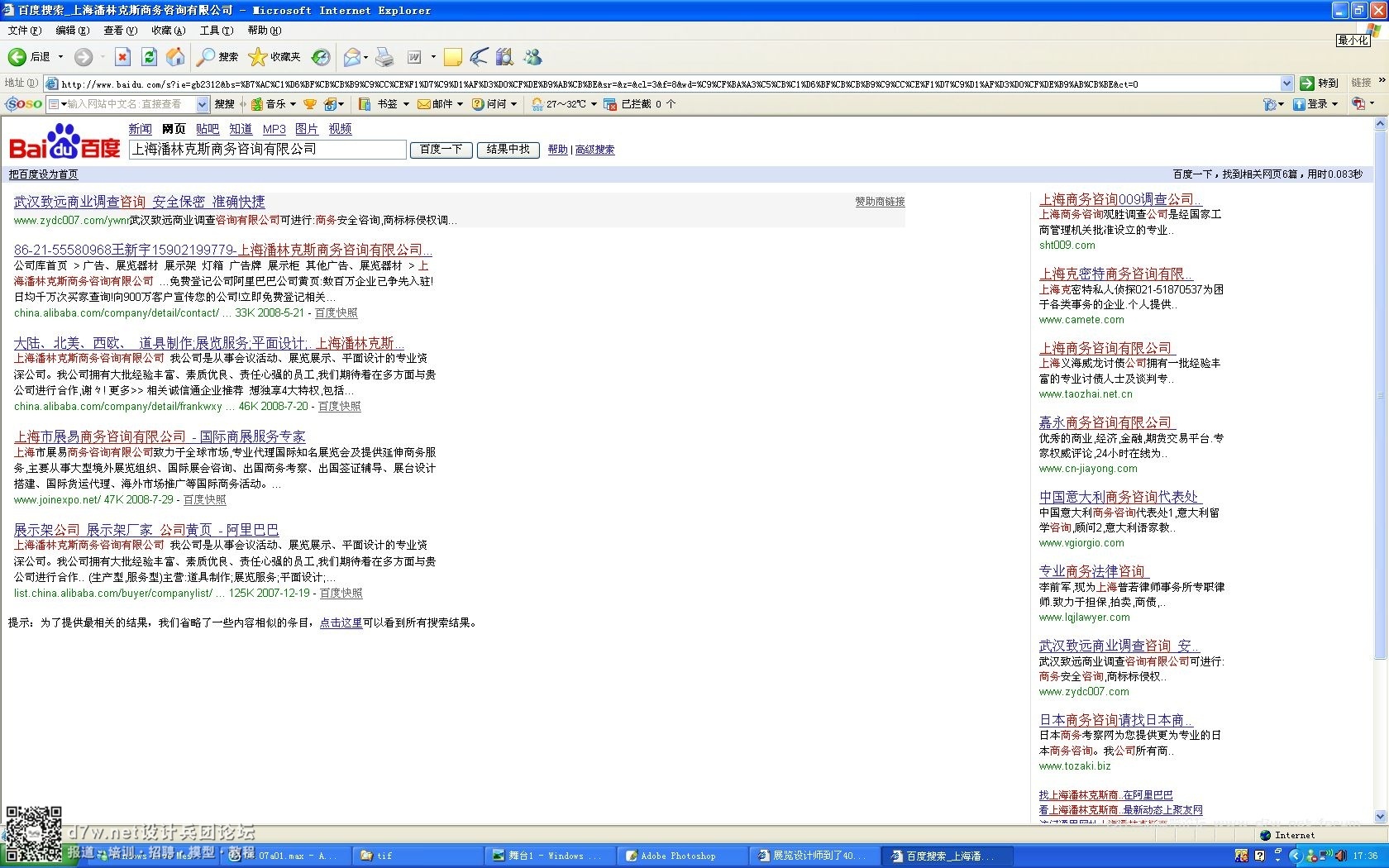Image resolution: width=1389 pixels, height=868 pixels.
Task: Open the 邮件 dropdown menu
Action: pos(460,104)
